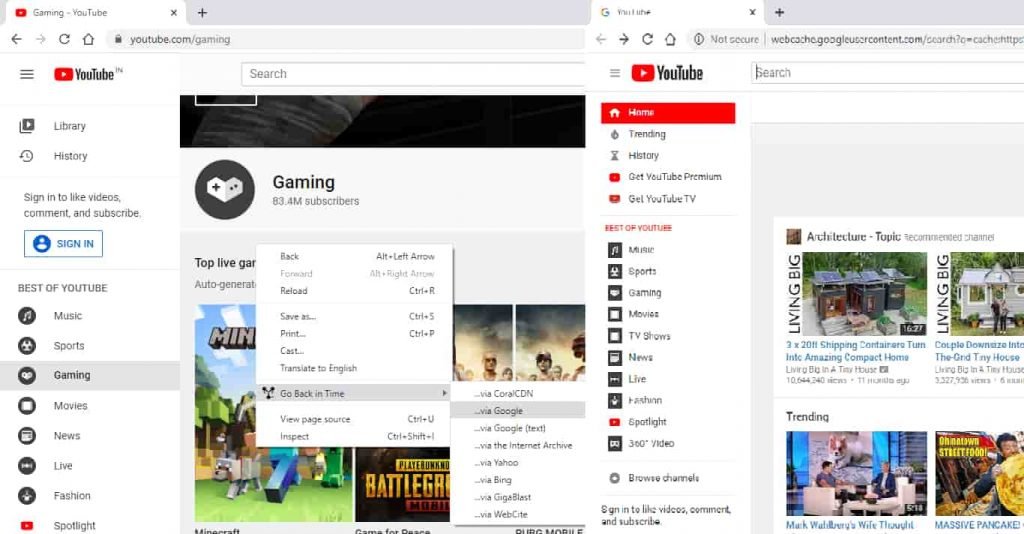Screen dimensions: 1024x534
Task: Select the Movies icon in left sidebar
Action: [x=27, y=406]
